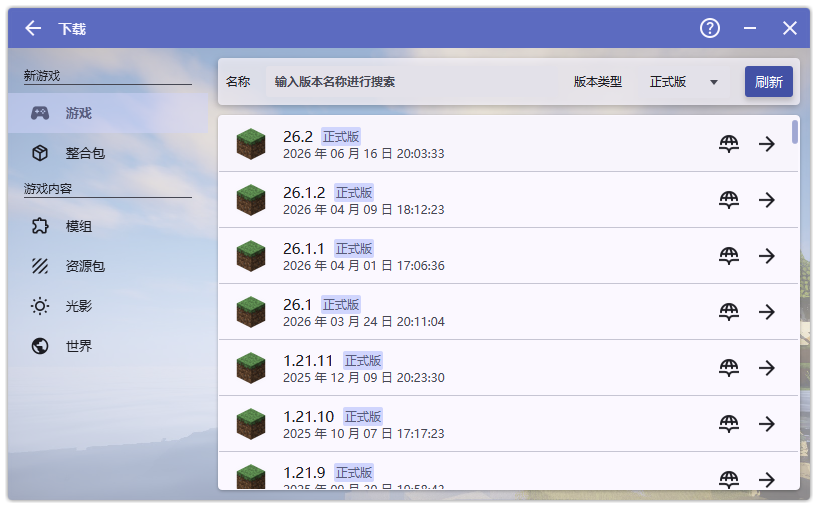Click the date 2026 年 04 月 01 日 17:06:36

364,265
